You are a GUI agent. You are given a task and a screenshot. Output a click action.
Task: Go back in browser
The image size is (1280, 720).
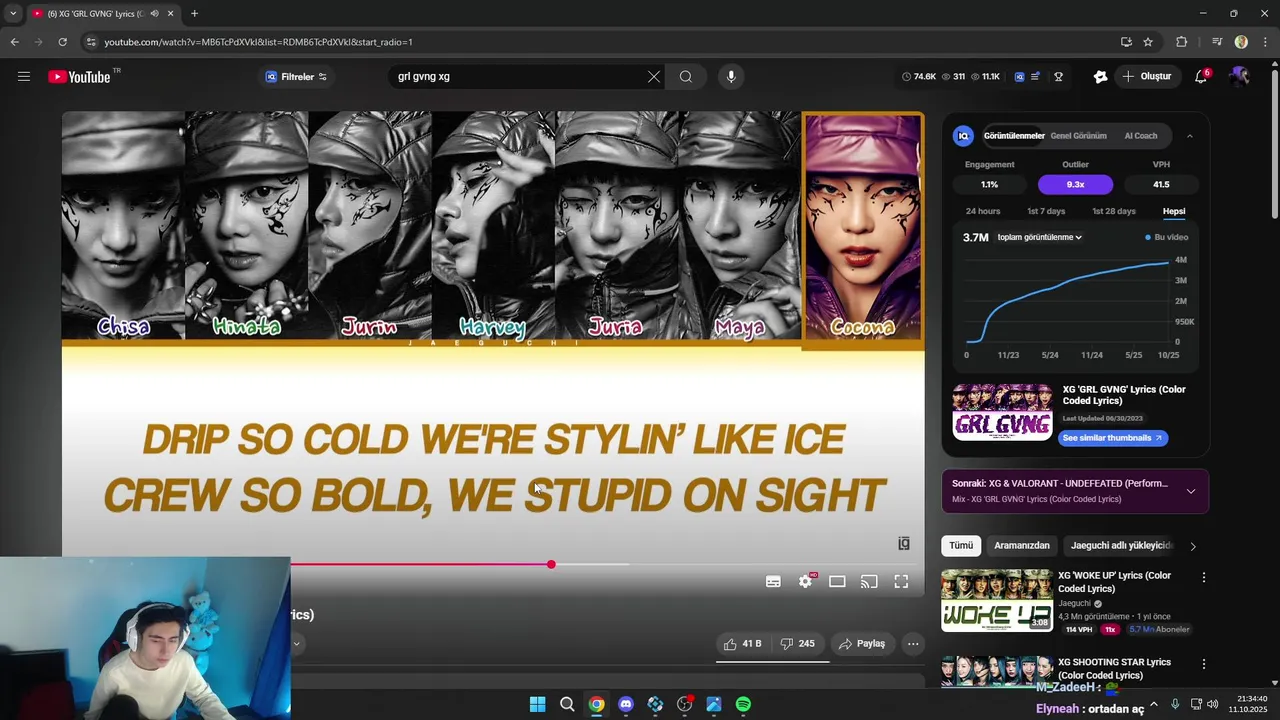click(14, 42)
